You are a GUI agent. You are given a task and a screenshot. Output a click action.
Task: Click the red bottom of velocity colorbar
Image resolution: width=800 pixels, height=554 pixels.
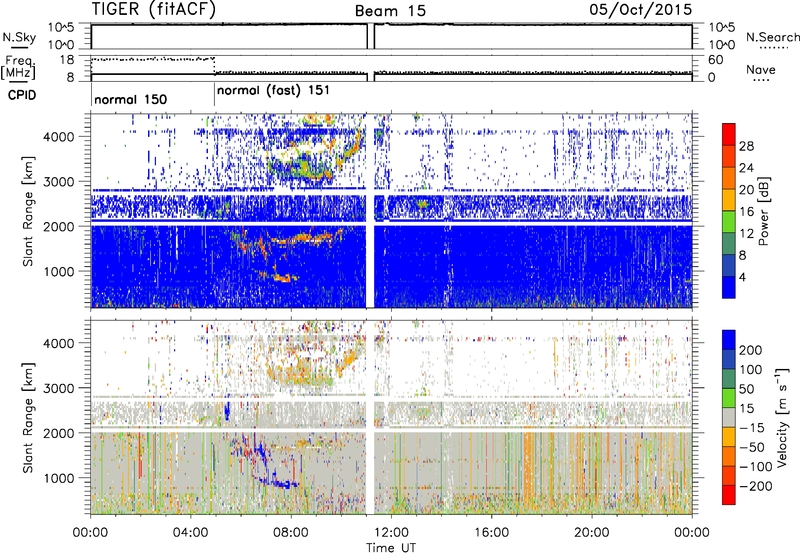click(729, 495)
